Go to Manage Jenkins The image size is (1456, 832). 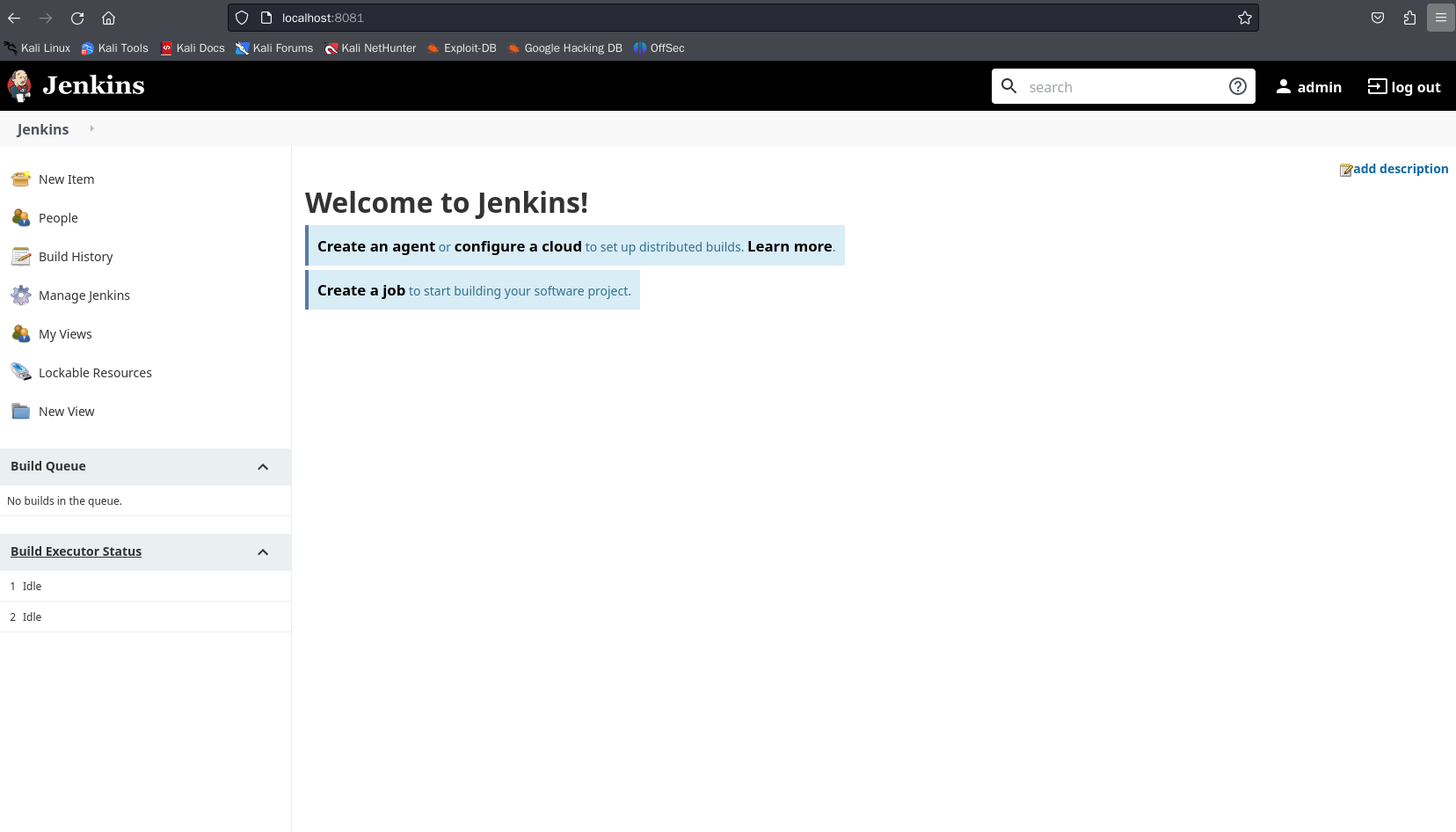pyautogui.click(x=84, y=296)
